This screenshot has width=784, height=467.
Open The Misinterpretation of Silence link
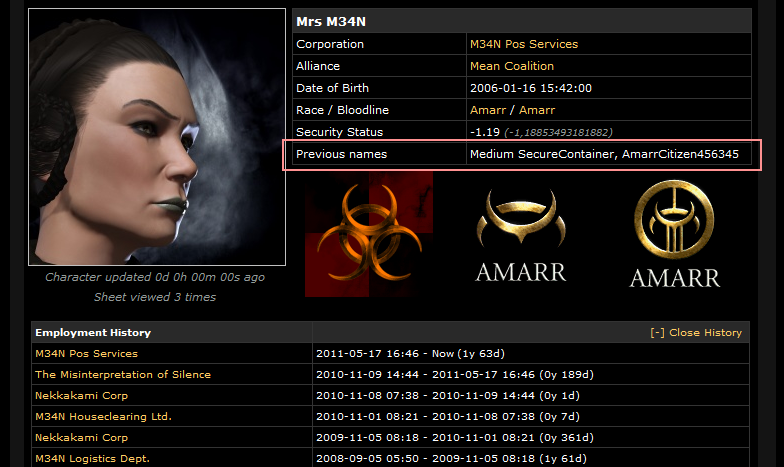pyautogui.click(x=122, y=374)
